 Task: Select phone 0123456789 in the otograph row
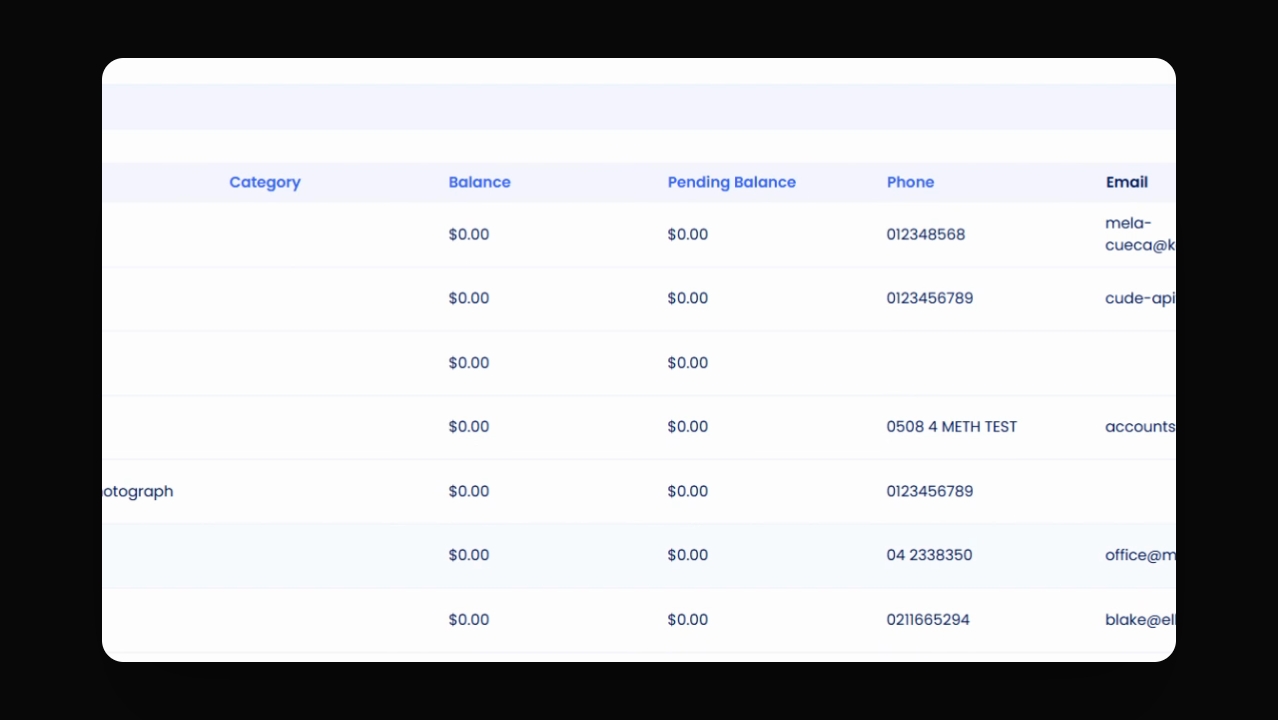click(x=929, y=491)
